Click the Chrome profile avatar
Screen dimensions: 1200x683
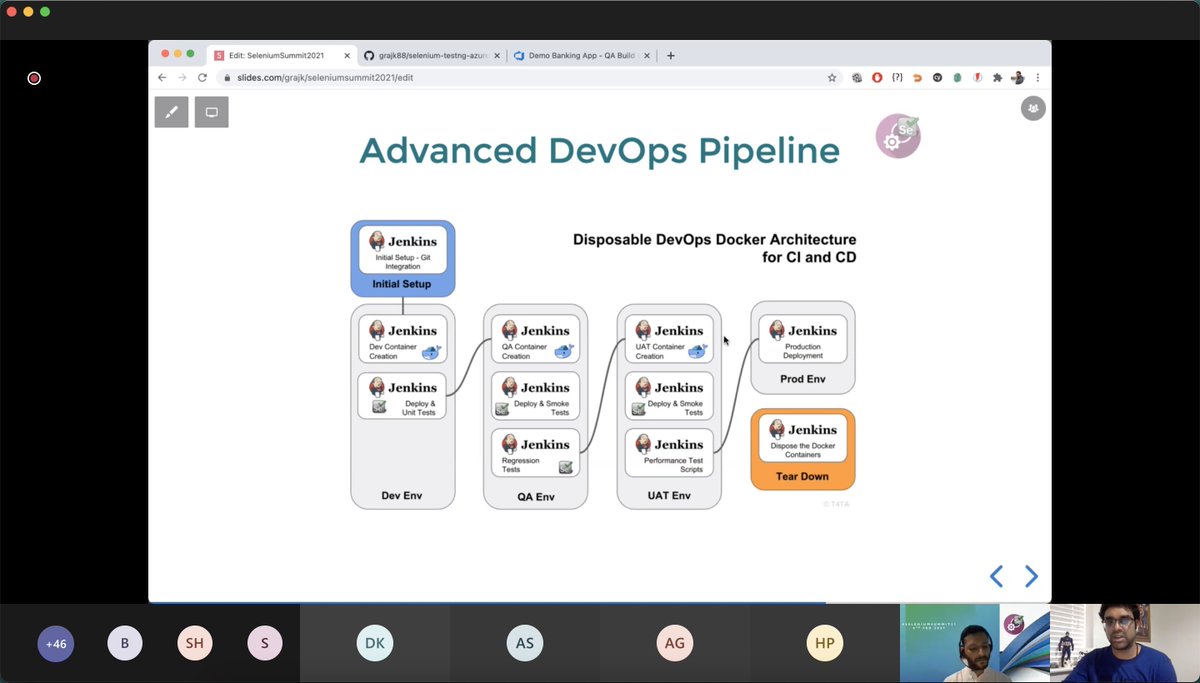pos(1017,77)
